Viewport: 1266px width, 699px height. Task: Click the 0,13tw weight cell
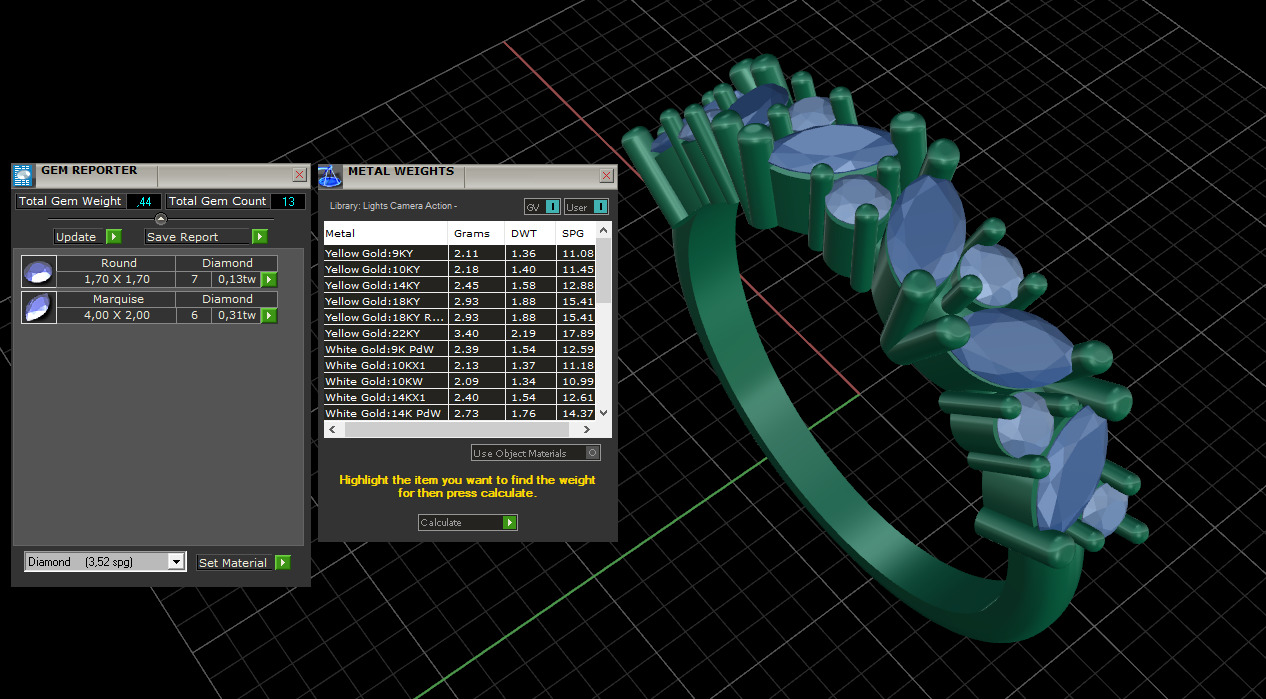coord(236,280)
